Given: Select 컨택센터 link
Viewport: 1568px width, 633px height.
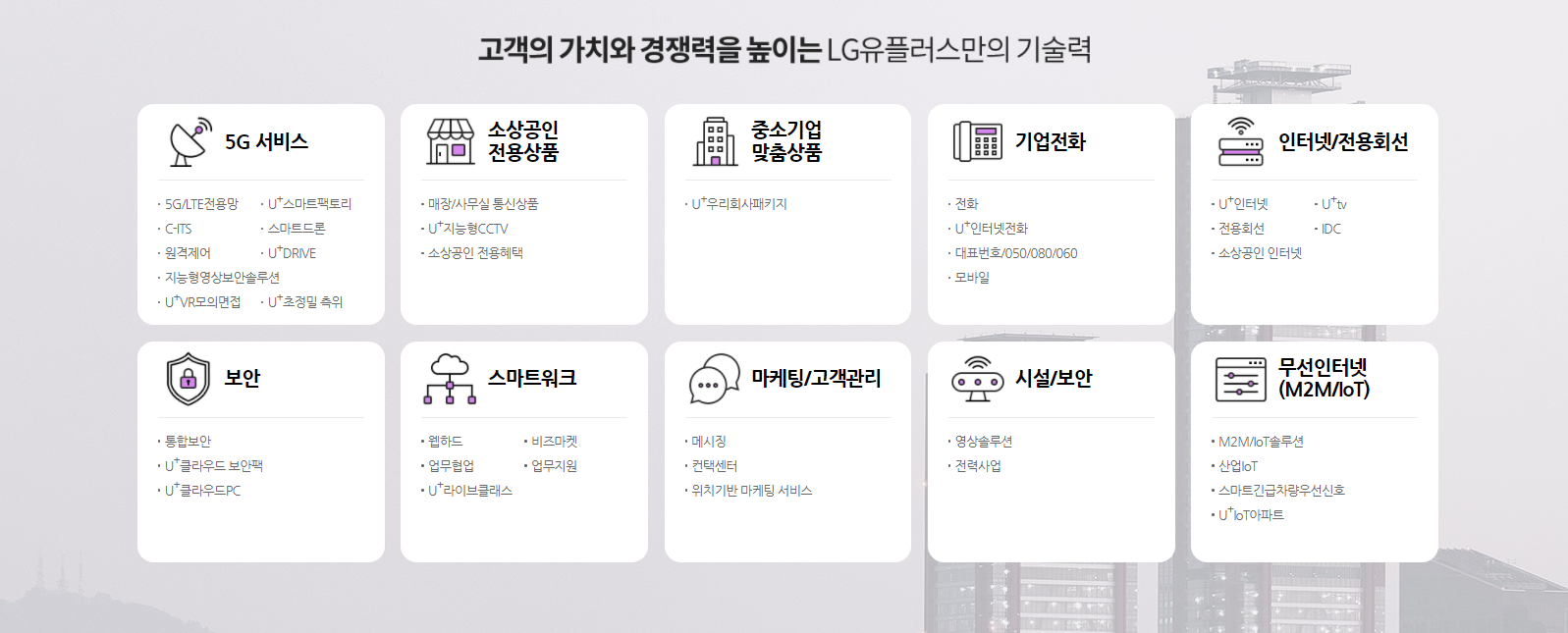Looking at the screenshot, I should (715, 466).
